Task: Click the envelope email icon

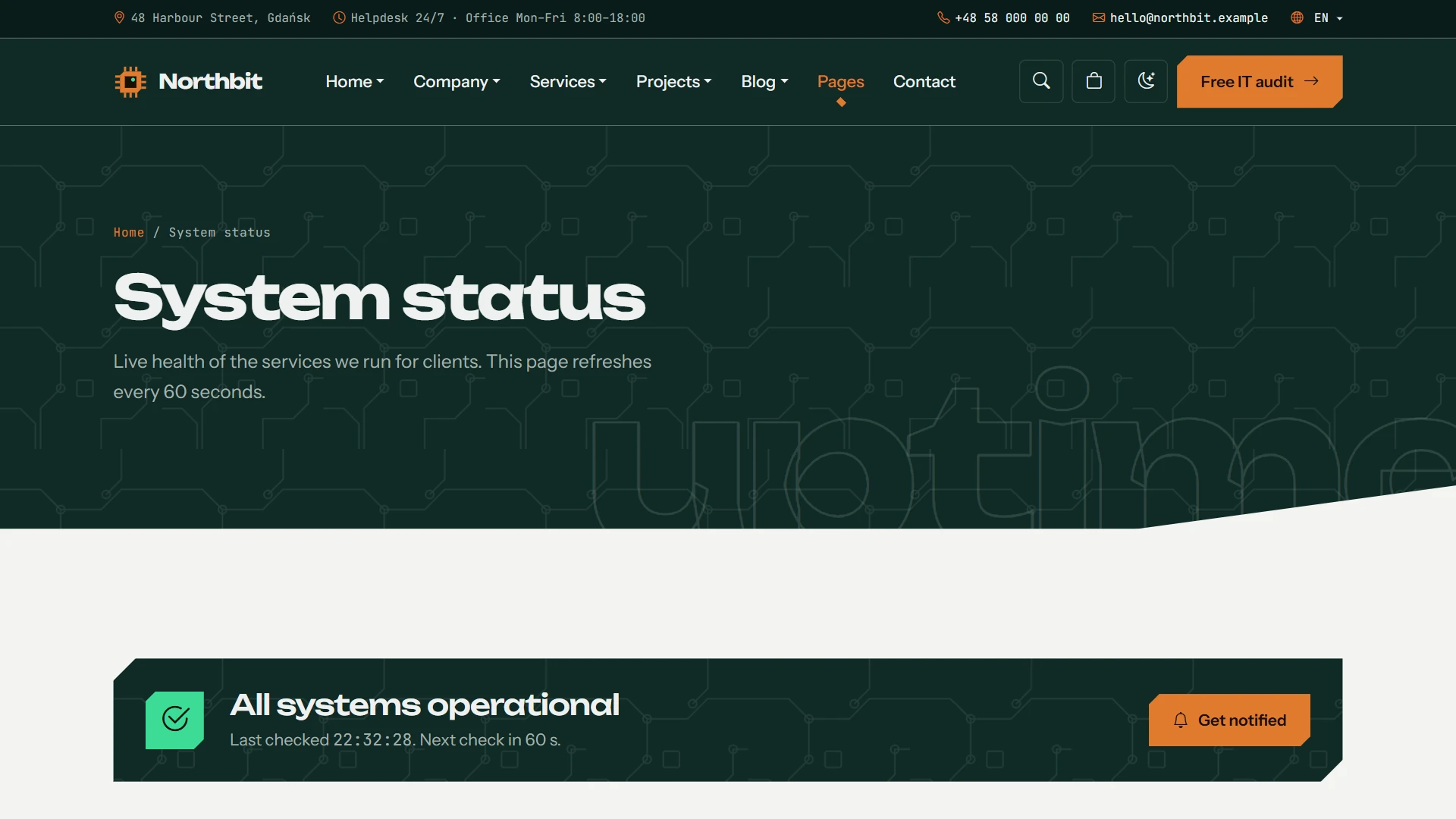Action: 1098,17
